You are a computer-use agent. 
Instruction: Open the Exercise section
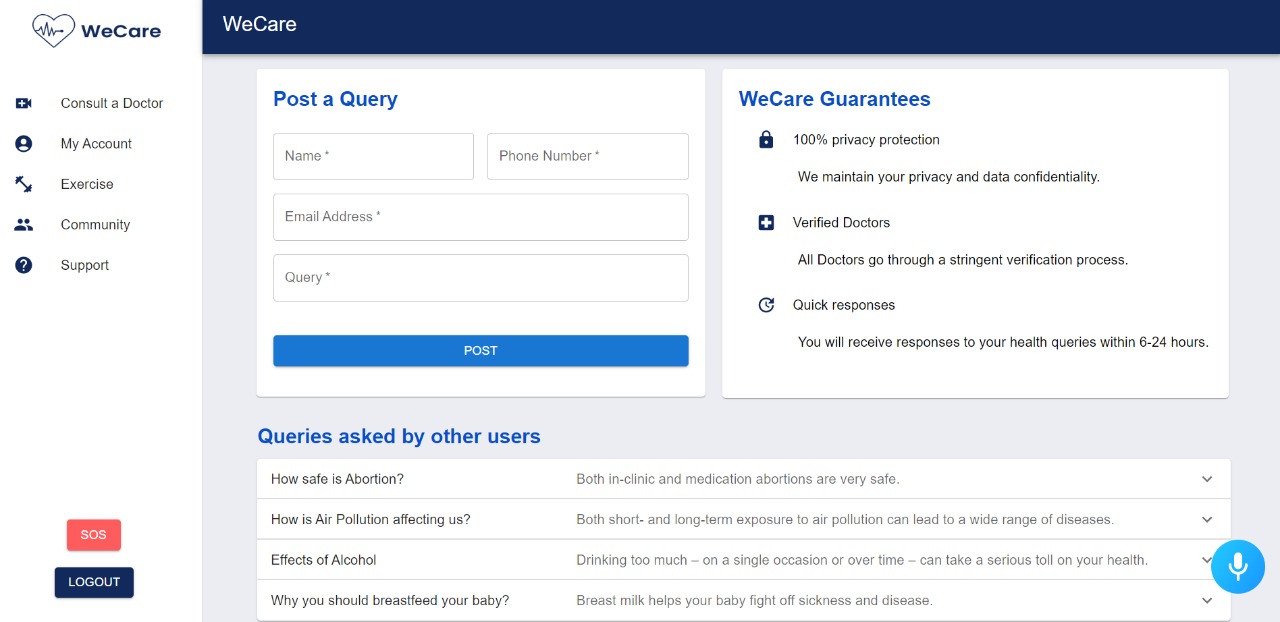(x=87, y=184)
